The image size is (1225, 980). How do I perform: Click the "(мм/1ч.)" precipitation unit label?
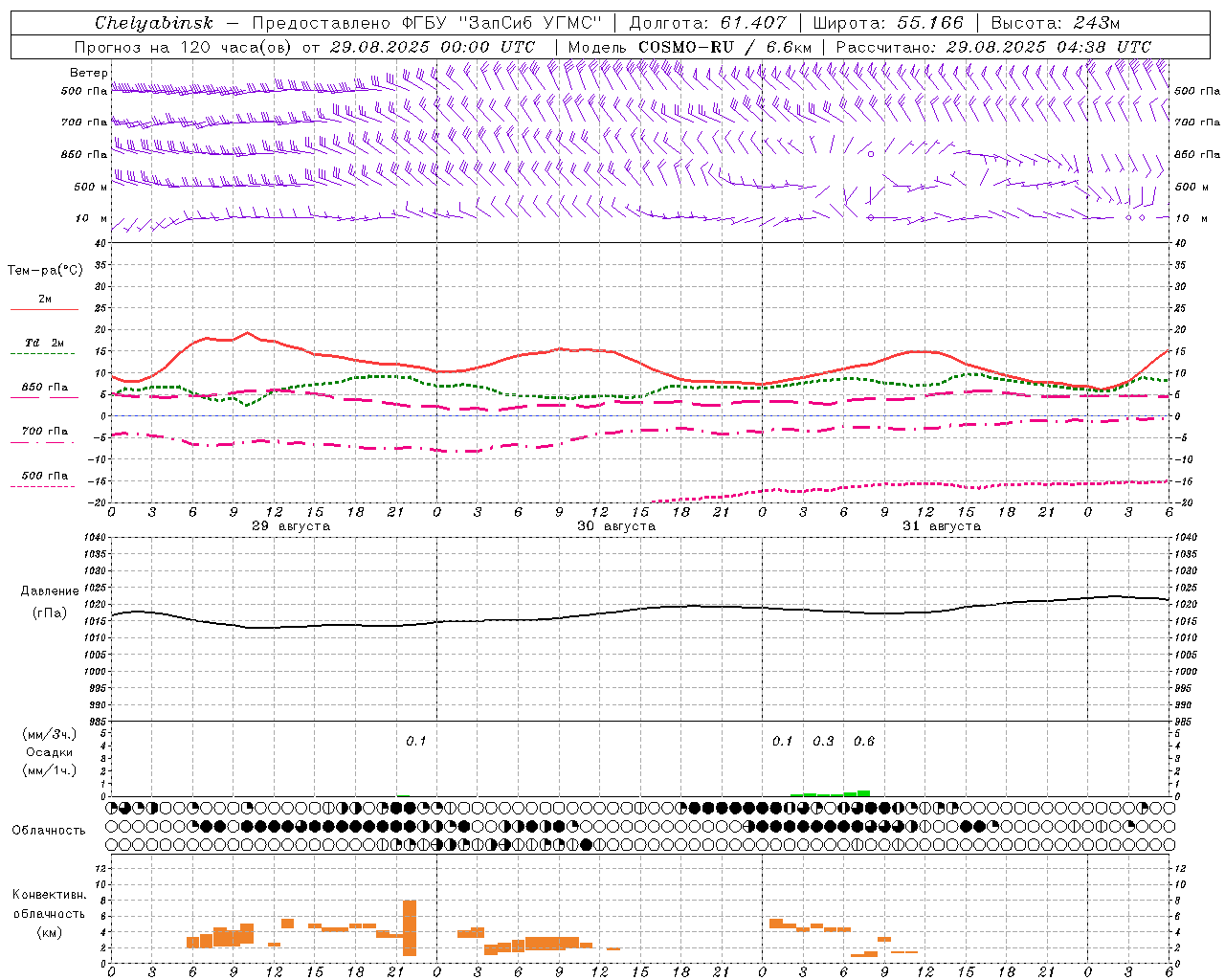tap(49, 770)
